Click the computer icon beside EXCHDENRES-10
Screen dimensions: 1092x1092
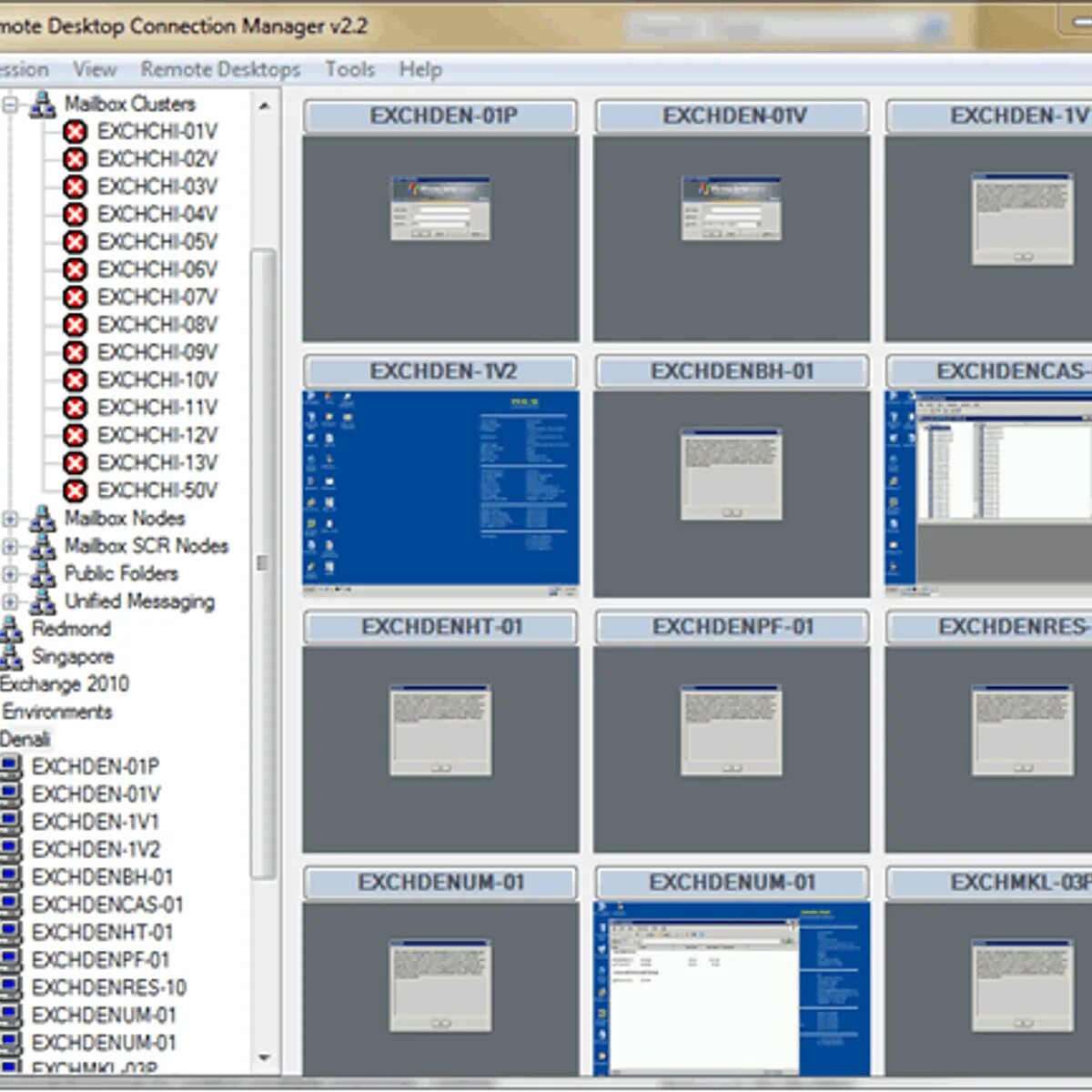click(11, 988)
